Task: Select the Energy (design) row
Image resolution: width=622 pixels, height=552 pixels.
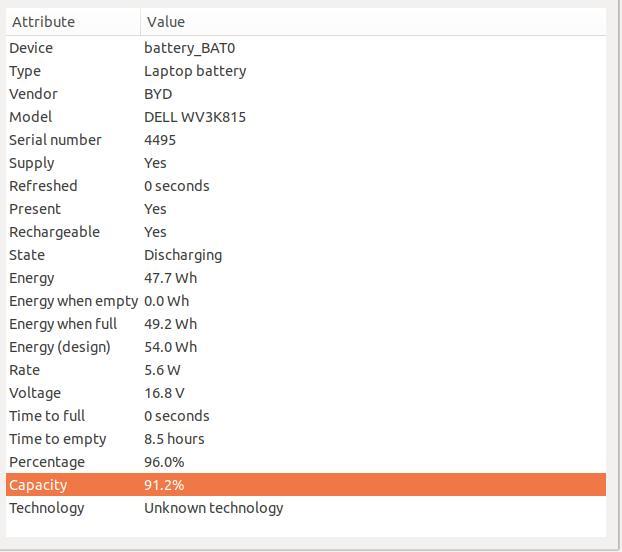Action: [x=306, y=347]
